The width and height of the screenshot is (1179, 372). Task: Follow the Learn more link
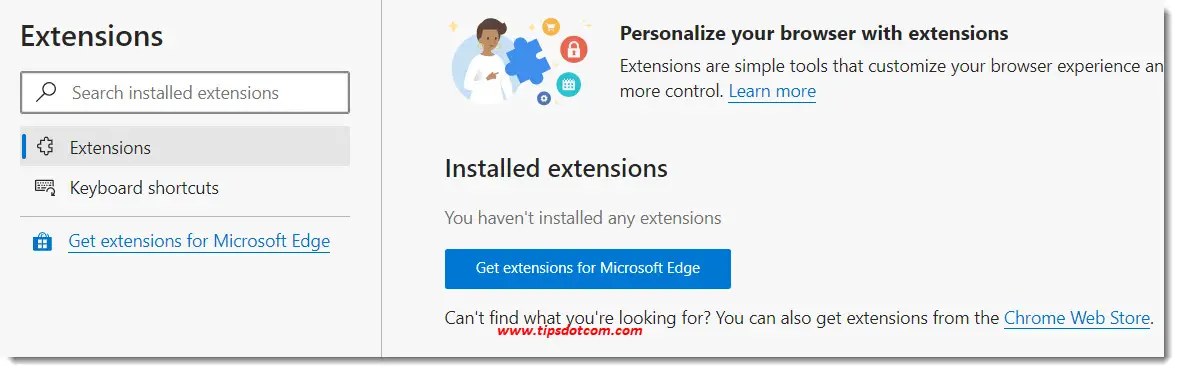click(772, 92)
